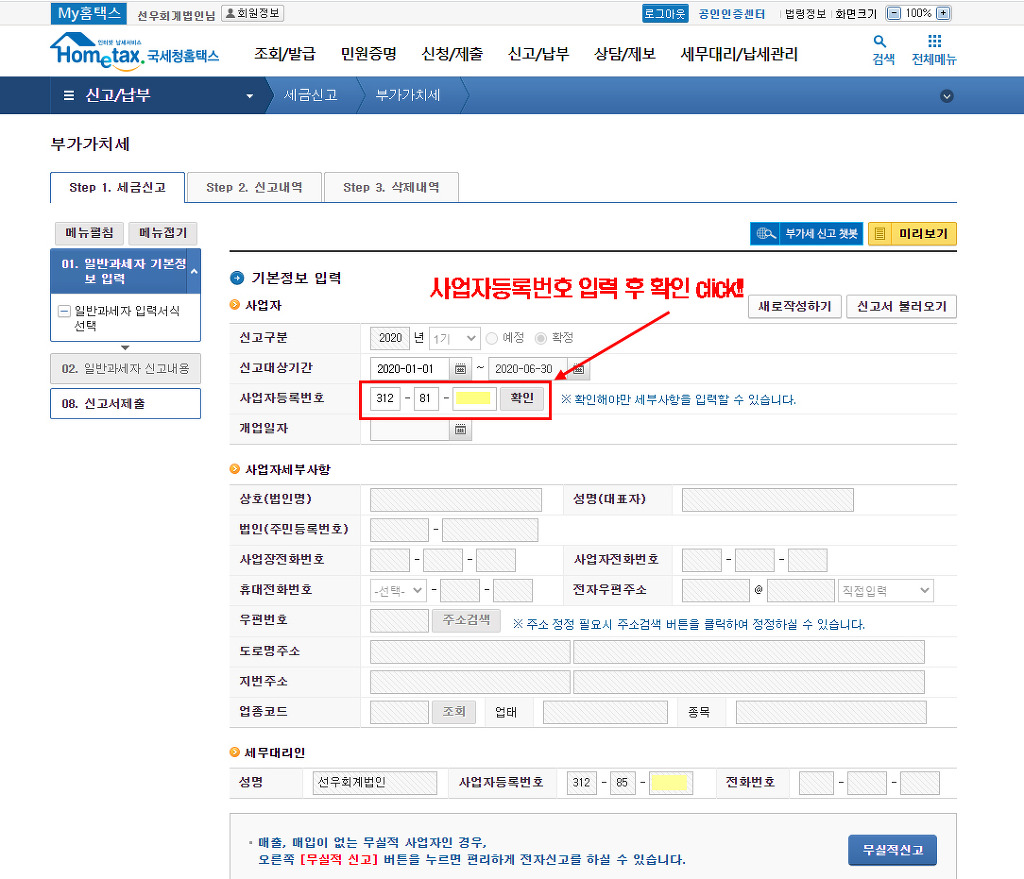
Task: Open the 세무대리/납세관리 top menu
Action: pos(739,54)
